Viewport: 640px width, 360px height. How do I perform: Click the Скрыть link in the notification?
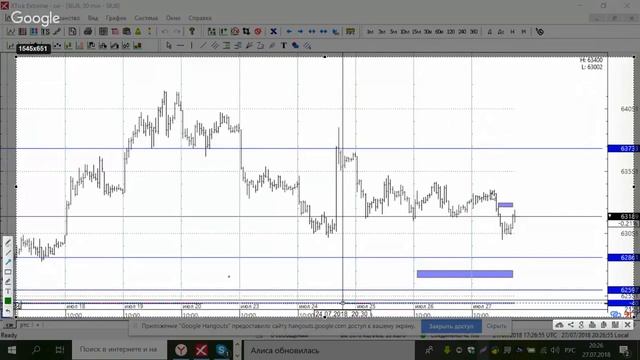point(497,326)
